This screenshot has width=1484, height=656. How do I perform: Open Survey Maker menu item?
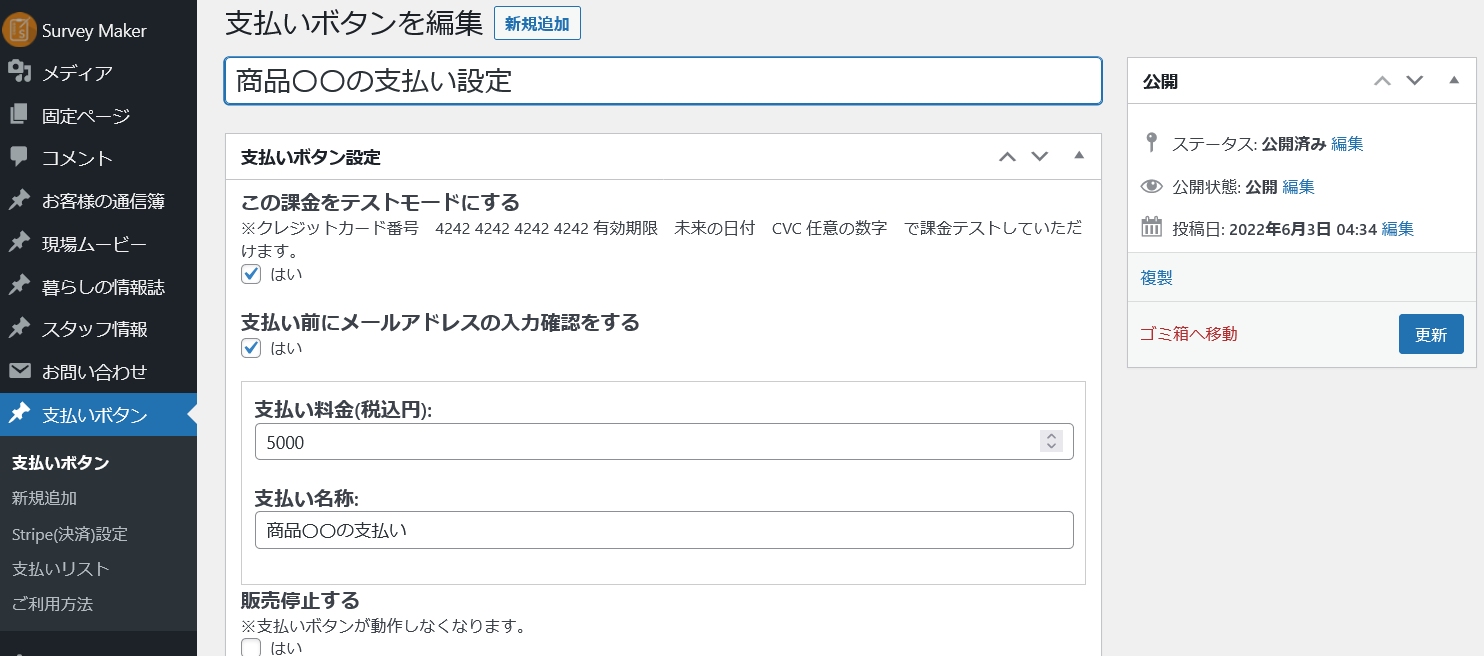pyautogui.click(x=98, y=30)
